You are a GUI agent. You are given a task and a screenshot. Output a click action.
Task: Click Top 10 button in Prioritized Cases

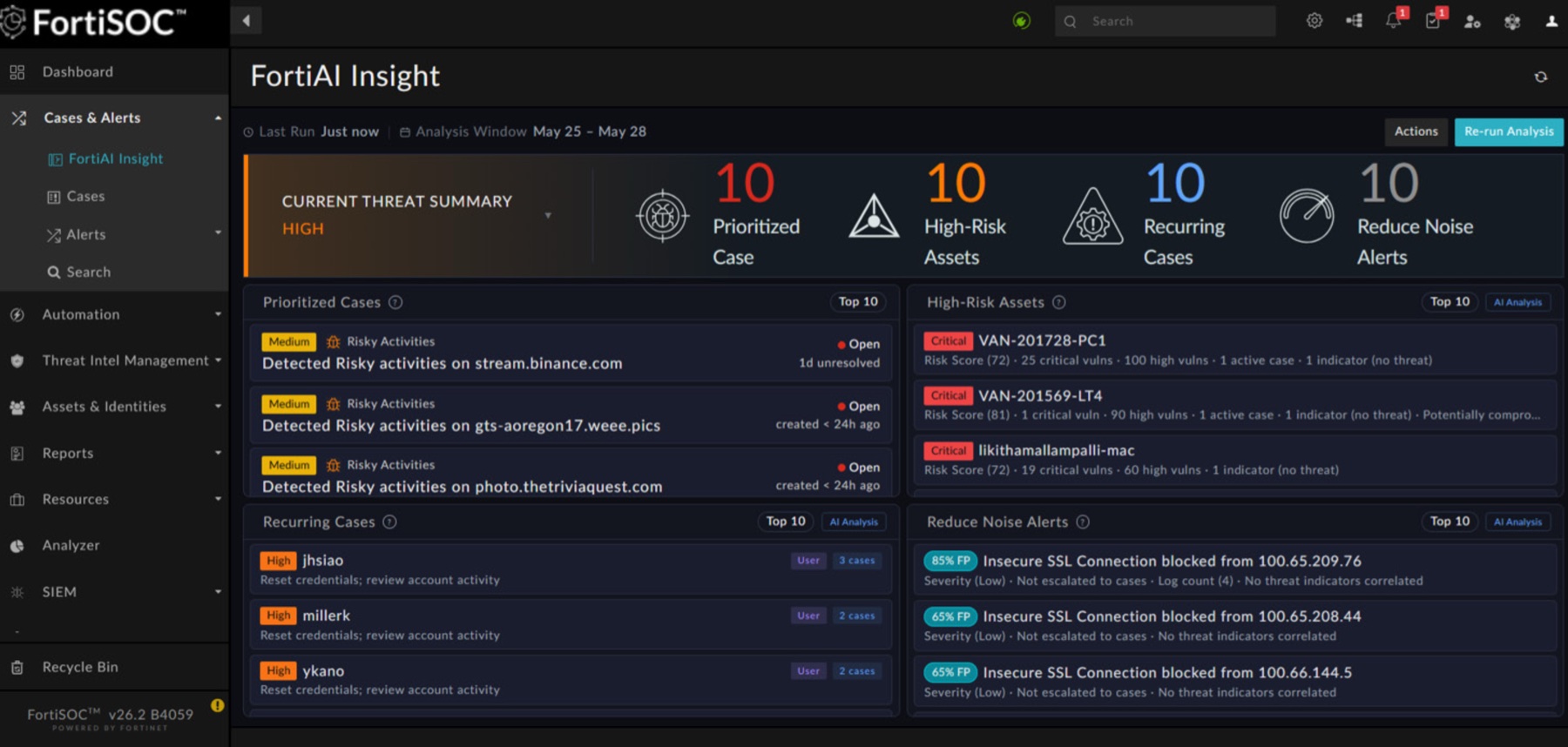point(858,302)
